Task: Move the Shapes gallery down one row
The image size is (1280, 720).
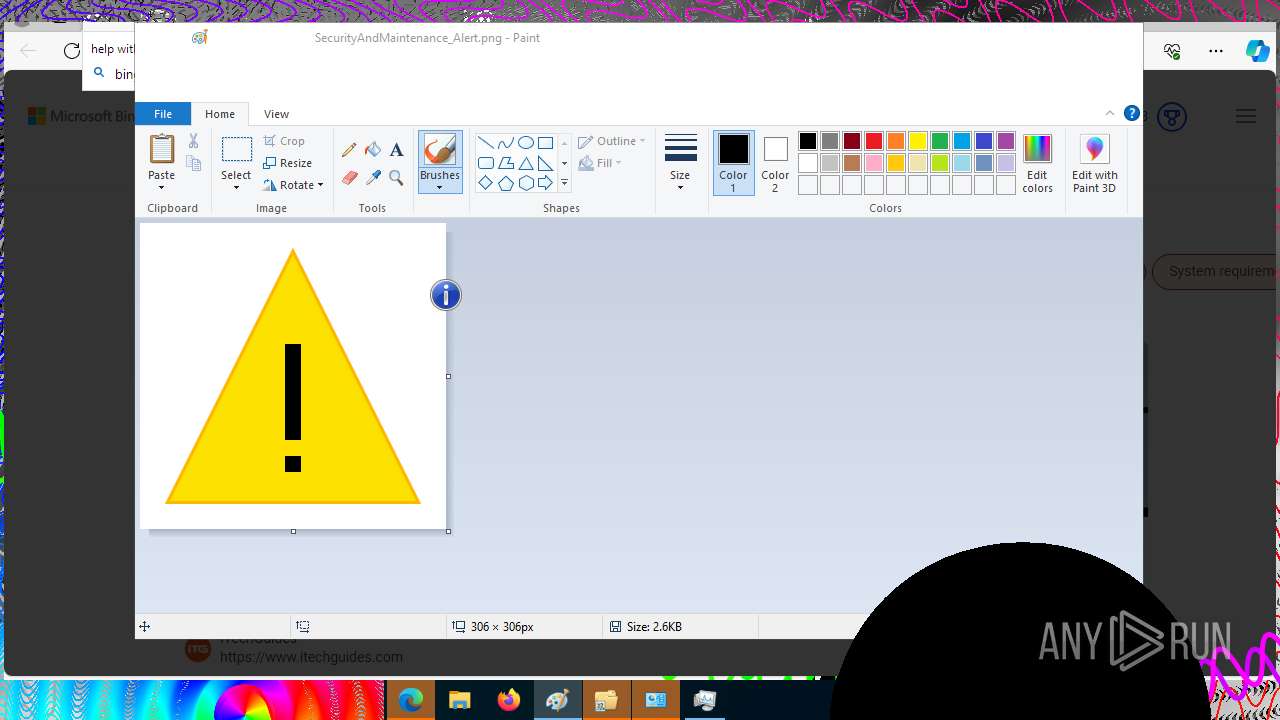Action: [564, 163]
